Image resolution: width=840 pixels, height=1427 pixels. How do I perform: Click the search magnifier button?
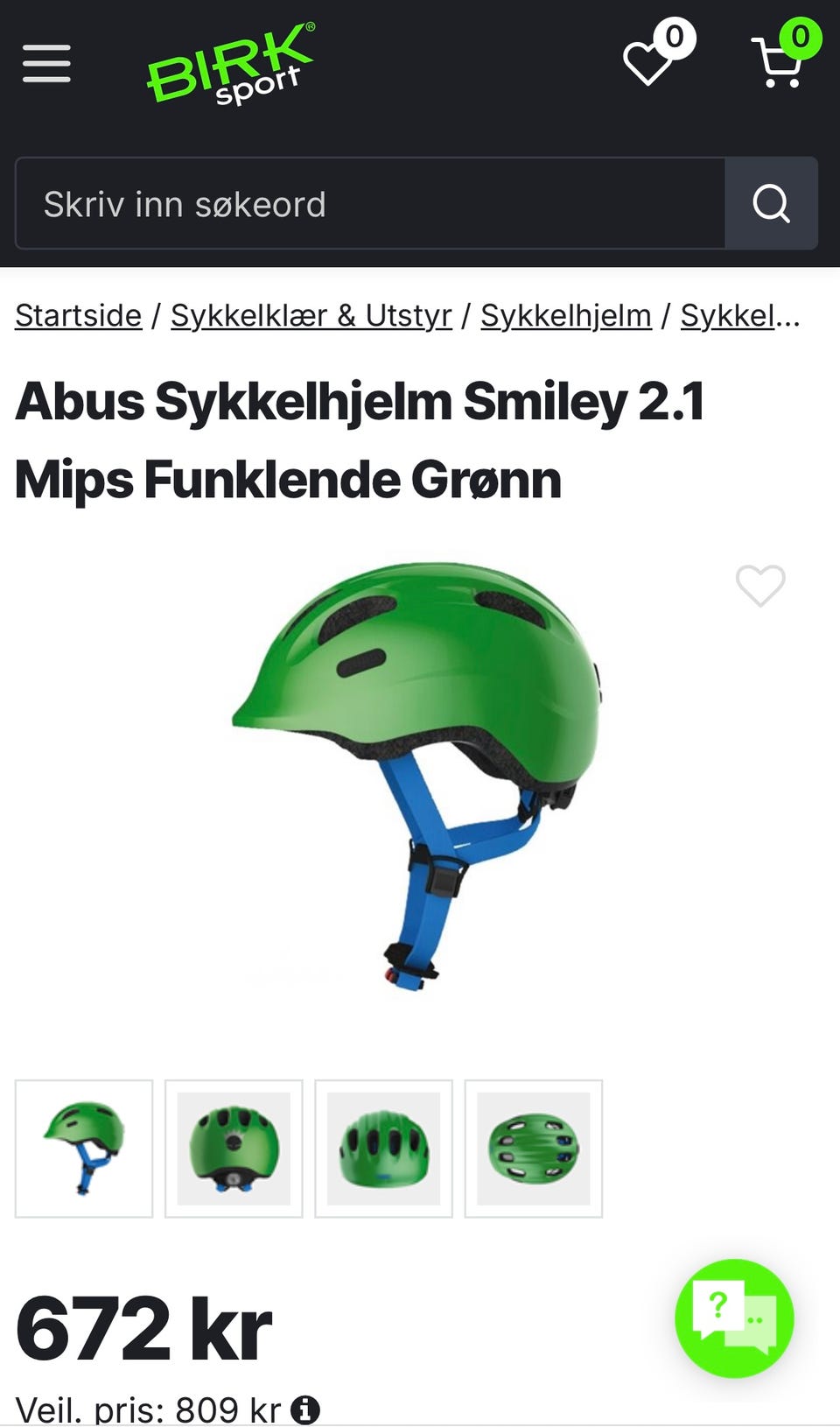click(771, 204)
